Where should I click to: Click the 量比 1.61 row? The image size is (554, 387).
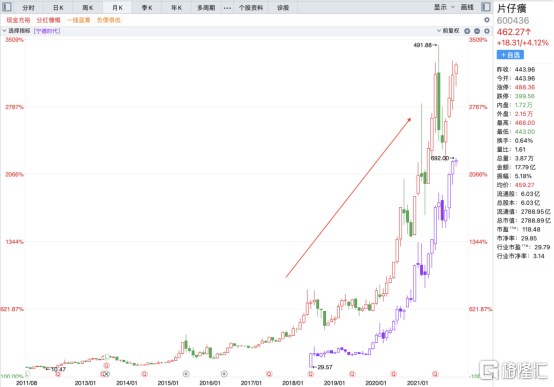[x=511, y=149]
